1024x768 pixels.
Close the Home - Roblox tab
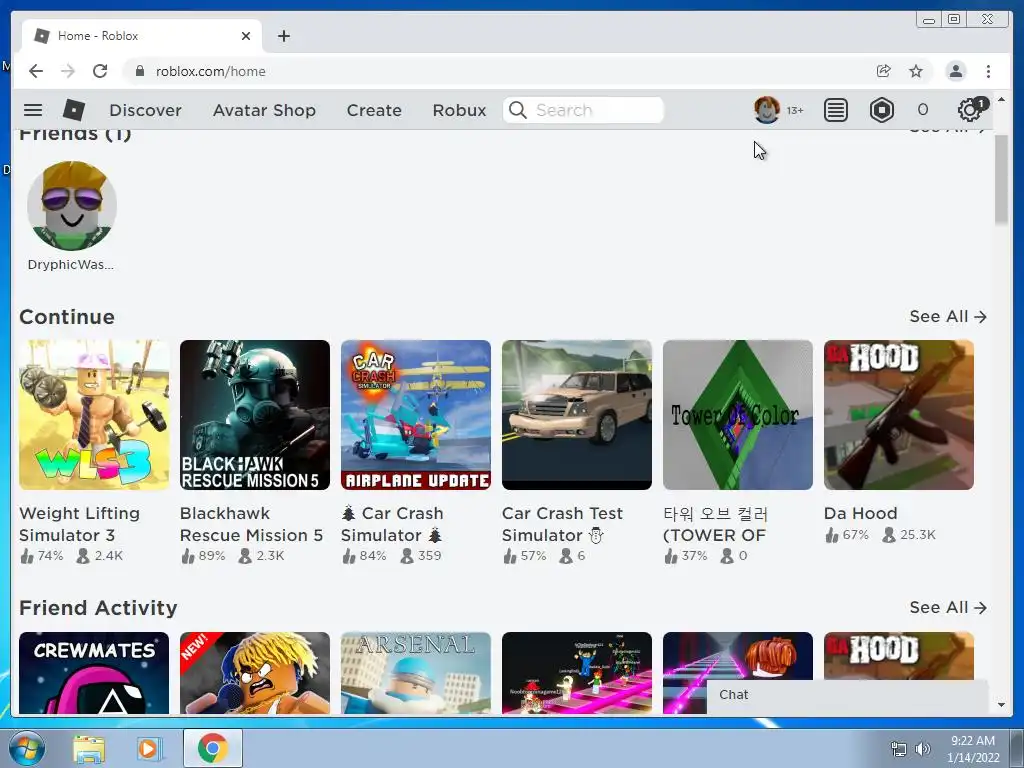246,36
